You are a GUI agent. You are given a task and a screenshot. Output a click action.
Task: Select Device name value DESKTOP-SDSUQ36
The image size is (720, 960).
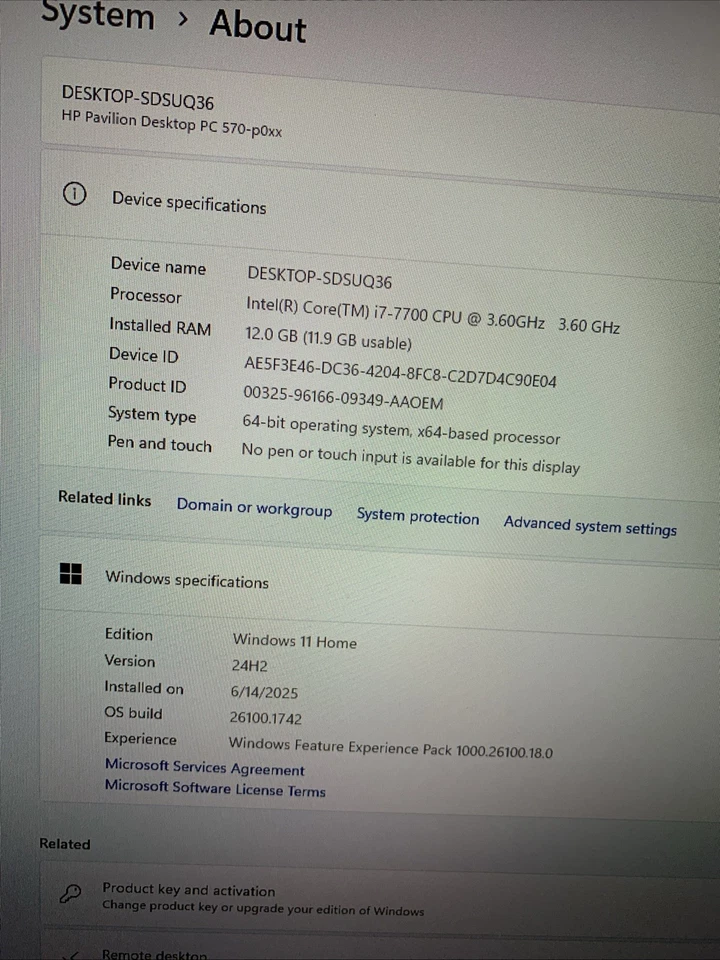pos(320,277)
